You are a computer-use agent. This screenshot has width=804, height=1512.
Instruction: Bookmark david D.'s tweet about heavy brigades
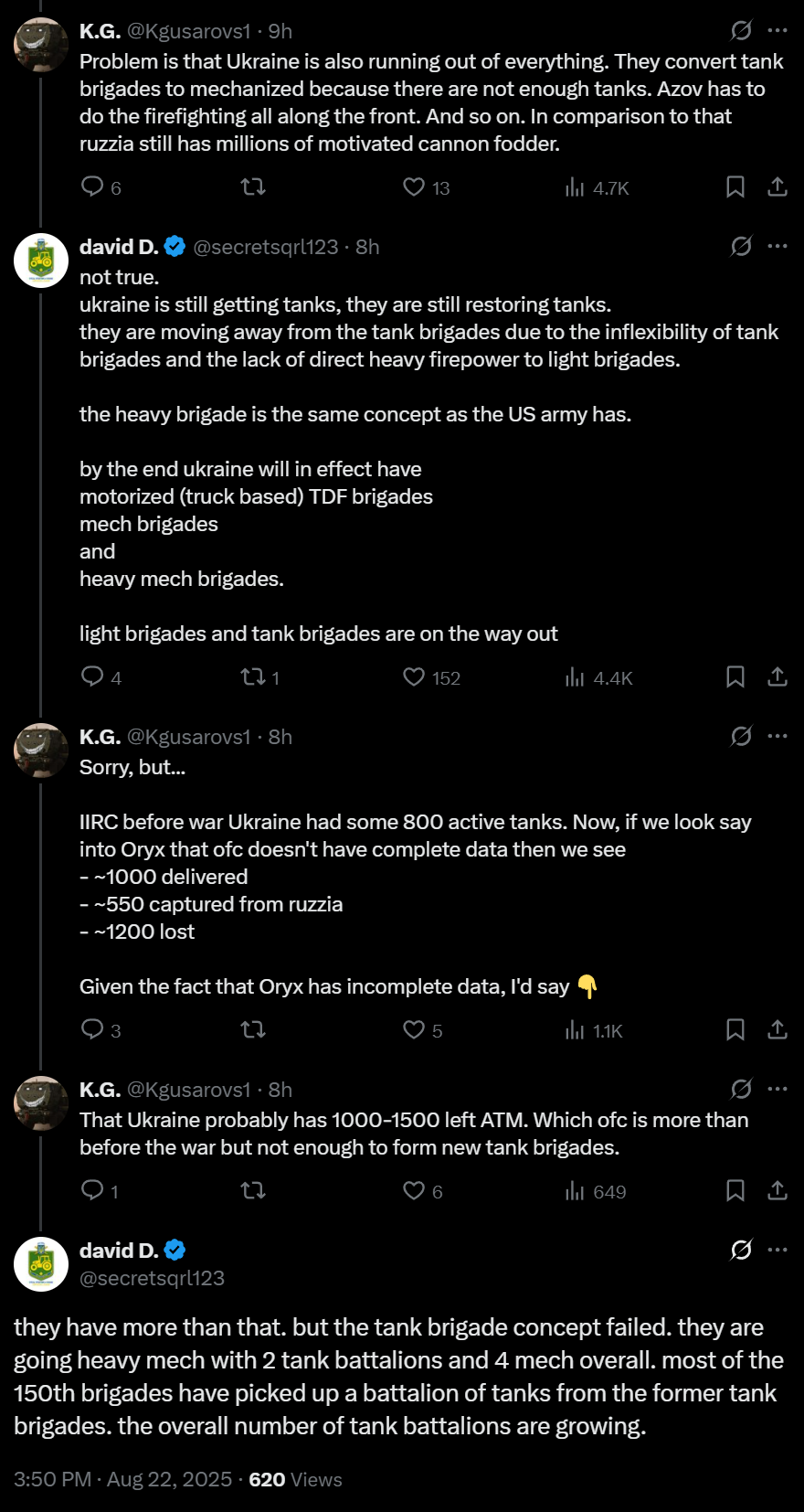pos(735,677)
